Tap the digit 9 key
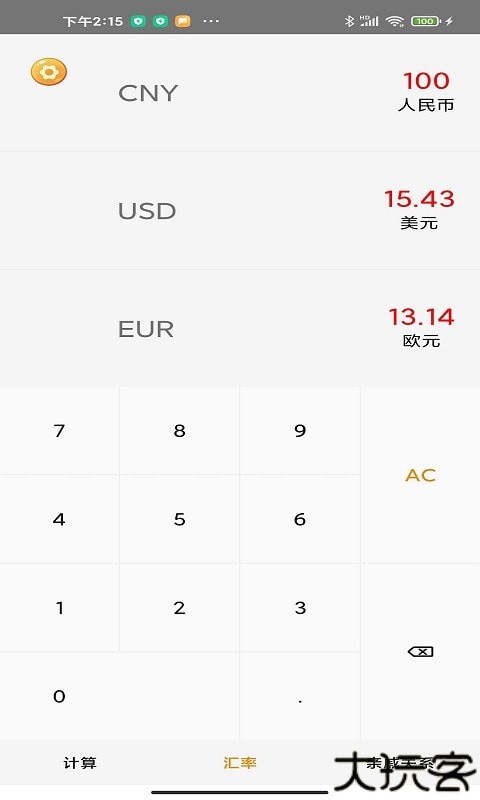Screen dimensions: 480x800 click(x=300, y=431)
